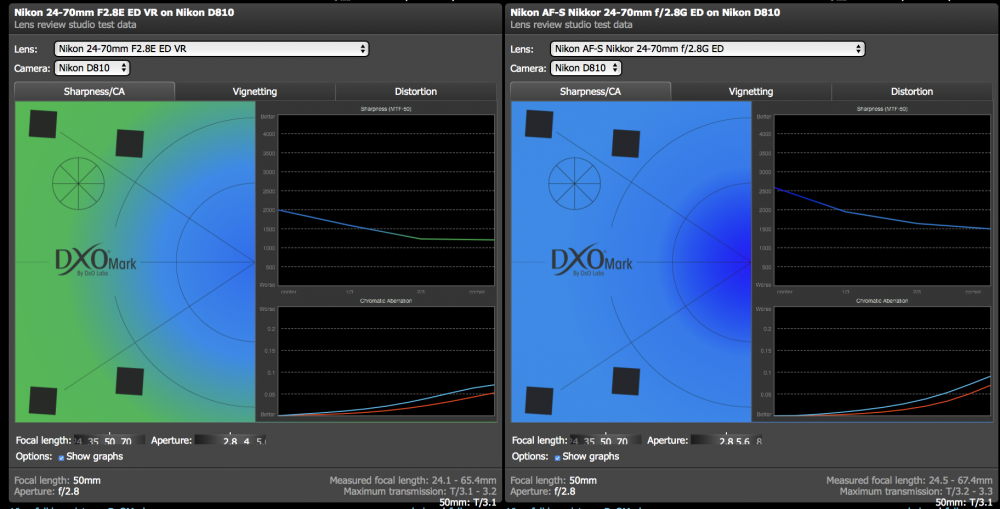Click 'Measured focal length: 24.5 - 67.4mm' text
This screenshot has width=1000, height=509.
pyautogui.click(x=909, y=480)
